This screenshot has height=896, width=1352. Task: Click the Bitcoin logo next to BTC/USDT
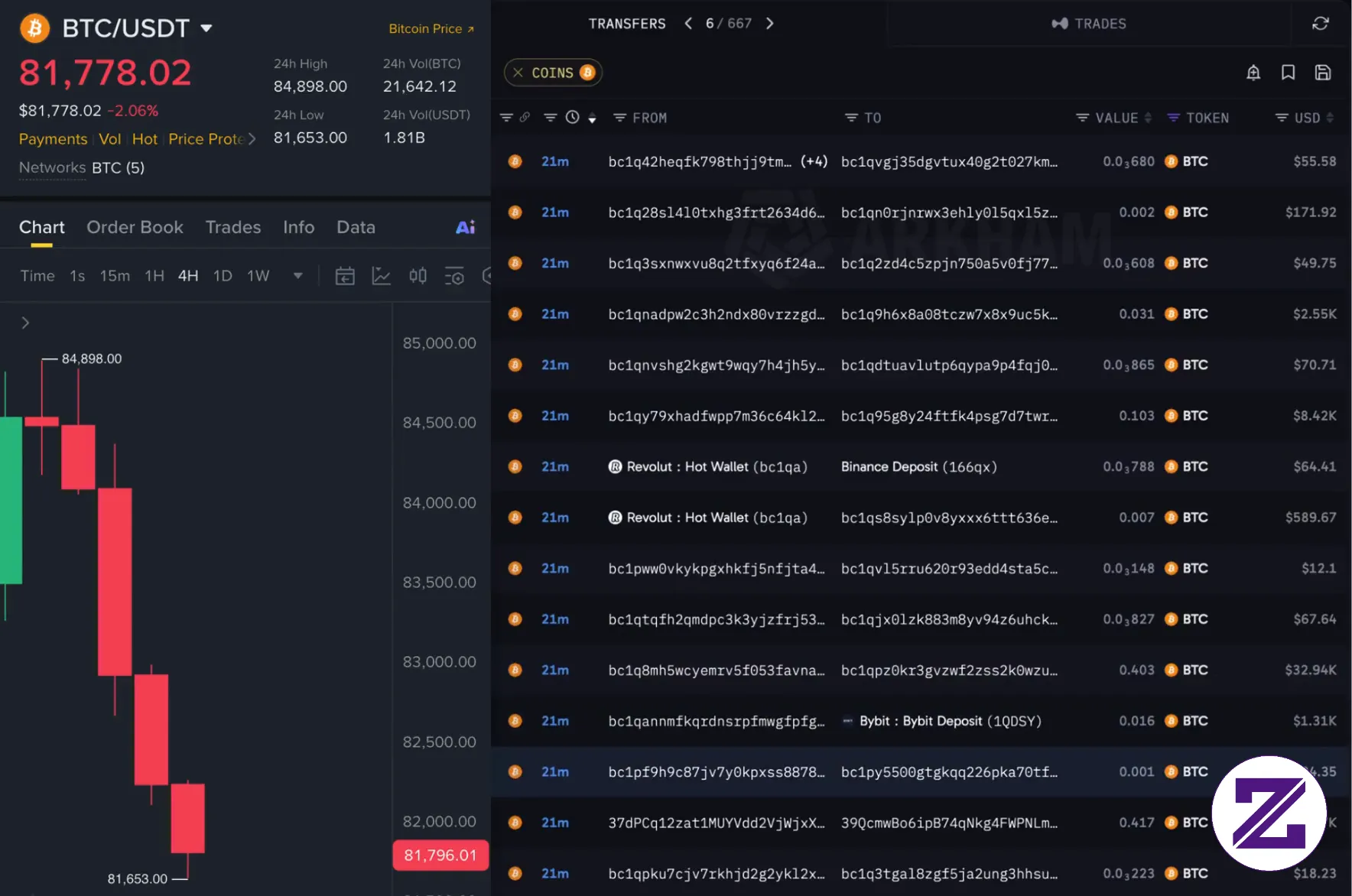pos(34,28)
